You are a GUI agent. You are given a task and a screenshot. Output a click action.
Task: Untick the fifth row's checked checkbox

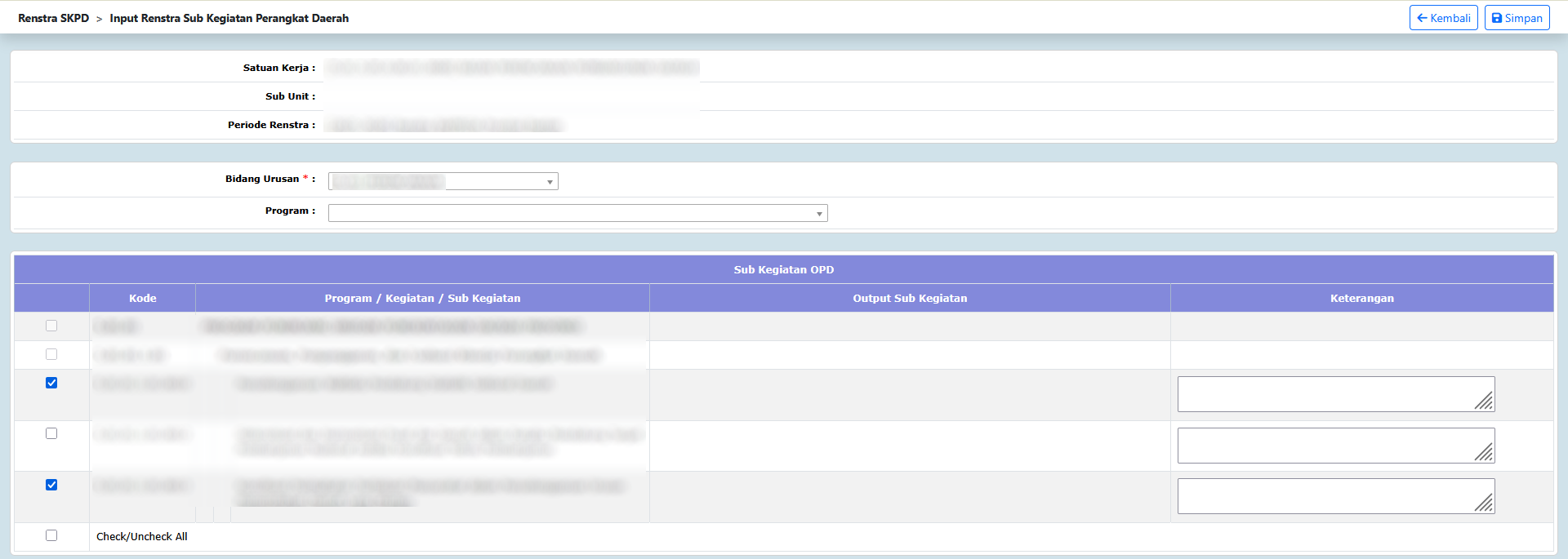(x=51, y=485)
